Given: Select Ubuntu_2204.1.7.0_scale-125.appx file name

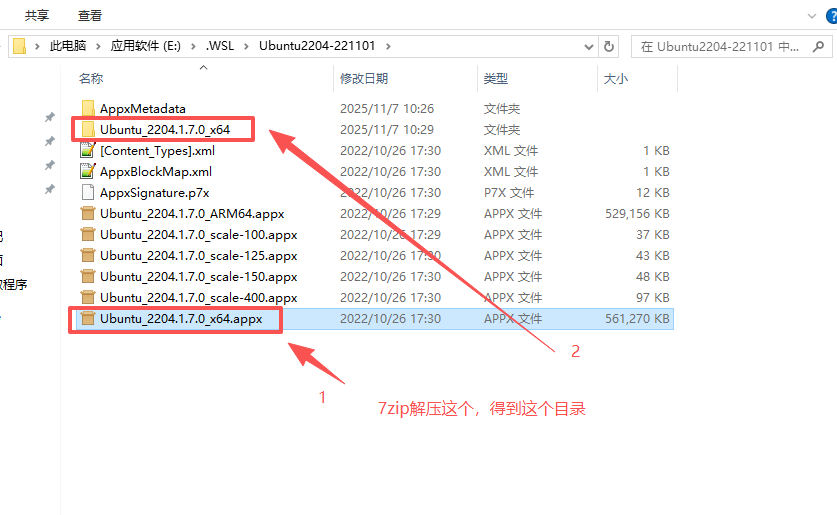Looking at the screenshot, I should [199, 256].
